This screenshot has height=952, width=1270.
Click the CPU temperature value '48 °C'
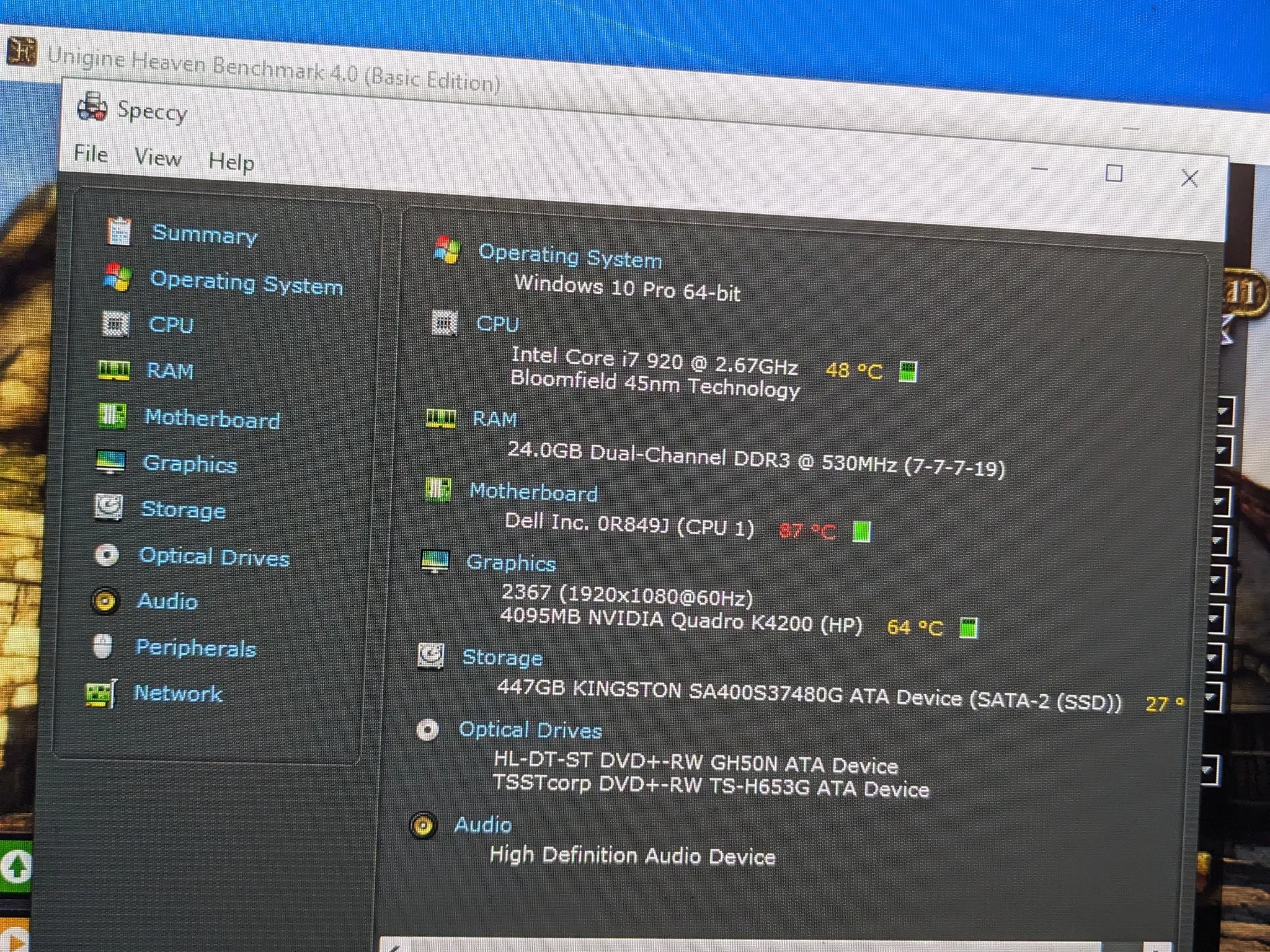(853, 371)
